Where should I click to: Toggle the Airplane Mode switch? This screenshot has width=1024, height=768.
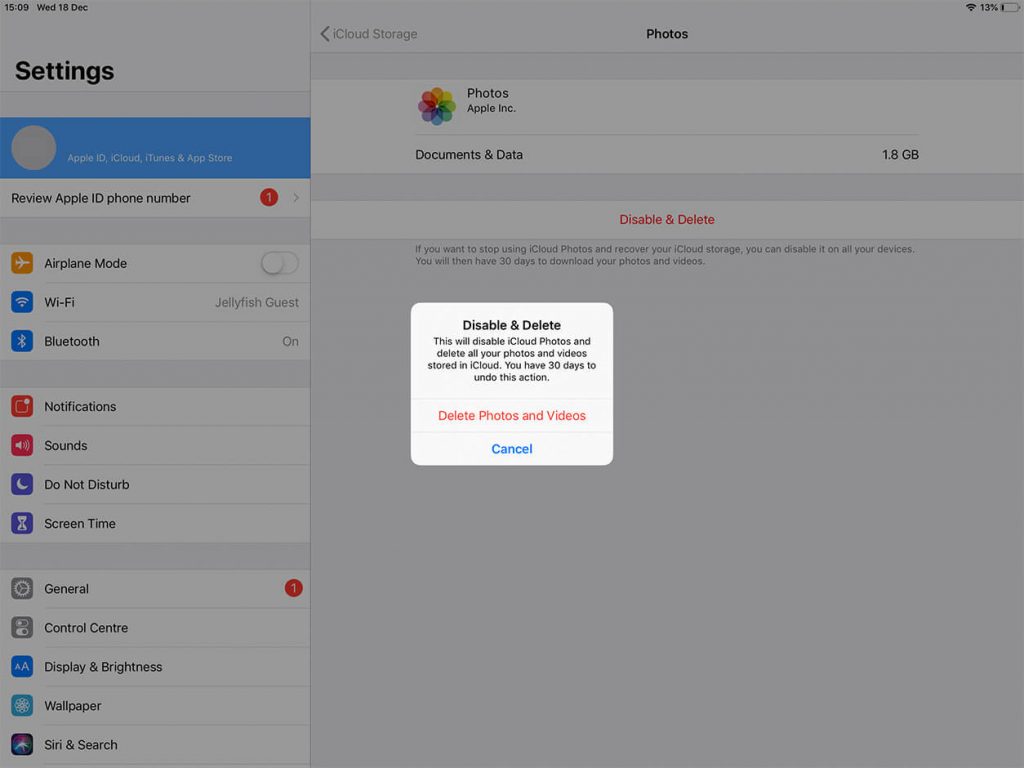pos(280,263)
